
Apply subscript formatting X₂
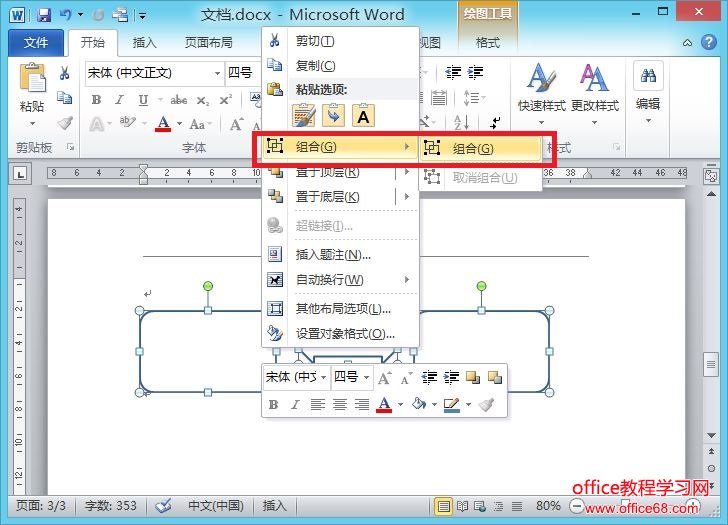[202, 100]
